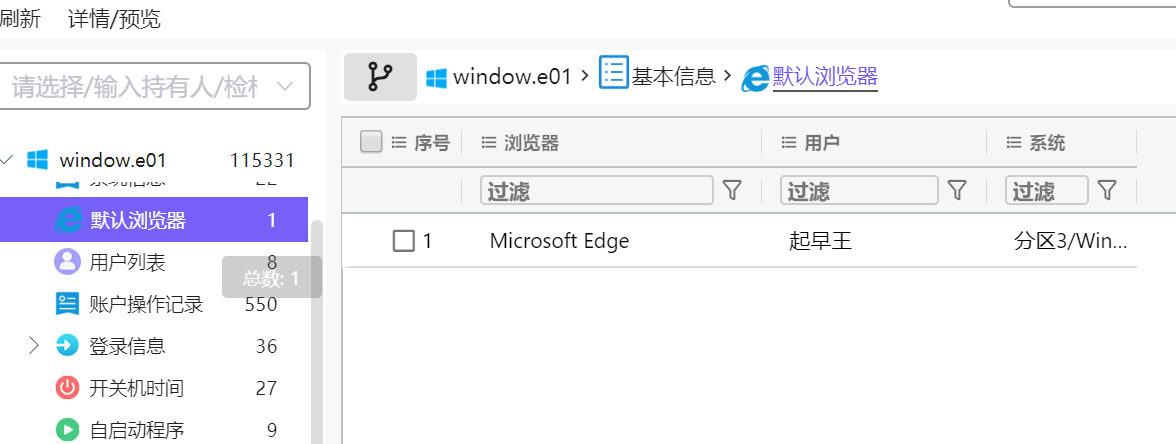Open 用户列表 in the sidebar tree
Viewport: 1176px width, 444px height.
coord(128,262)
